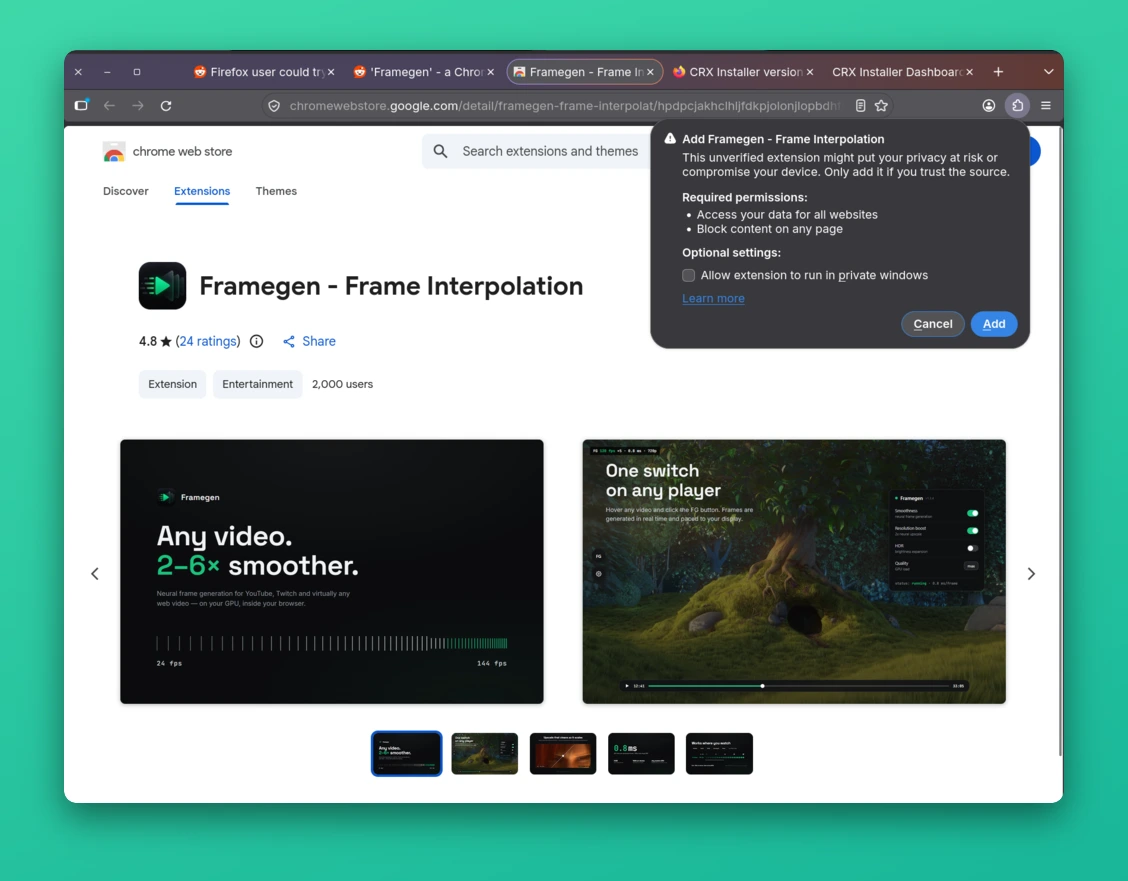Close the active Framegen Frame Interpolation tab
The height and width of the screenshot is (881, 1128).
[650, 72]
